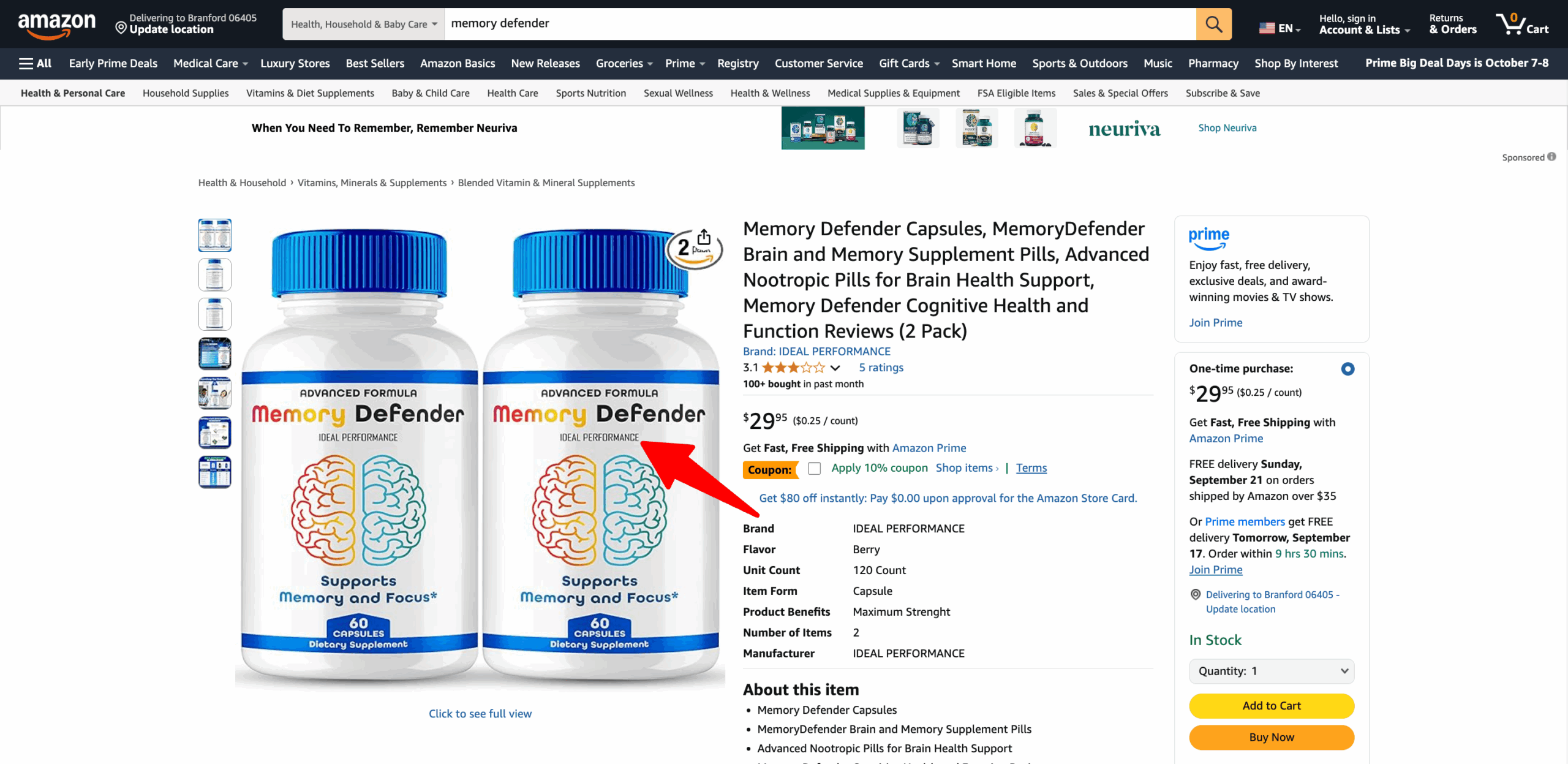The height and width of the screenshot is (764, 1568).
Task: Click the share icon on product image
Action: pos(704,237)
